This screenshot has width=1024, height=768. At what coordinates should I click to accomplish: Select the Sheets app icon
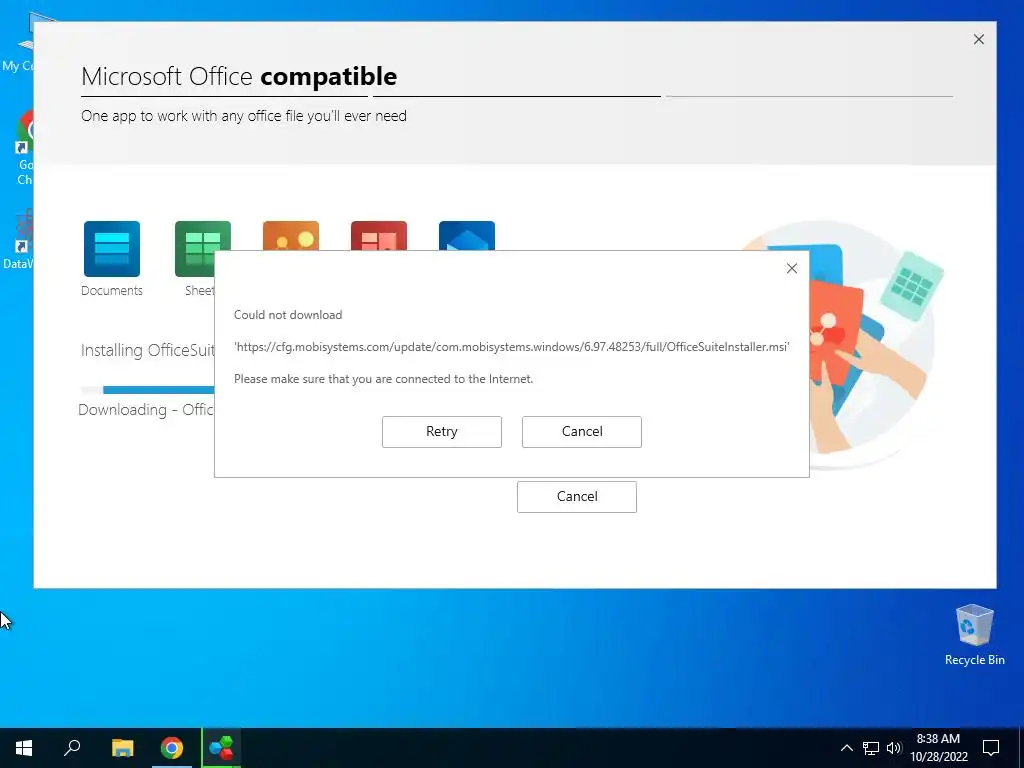(202, 249)
